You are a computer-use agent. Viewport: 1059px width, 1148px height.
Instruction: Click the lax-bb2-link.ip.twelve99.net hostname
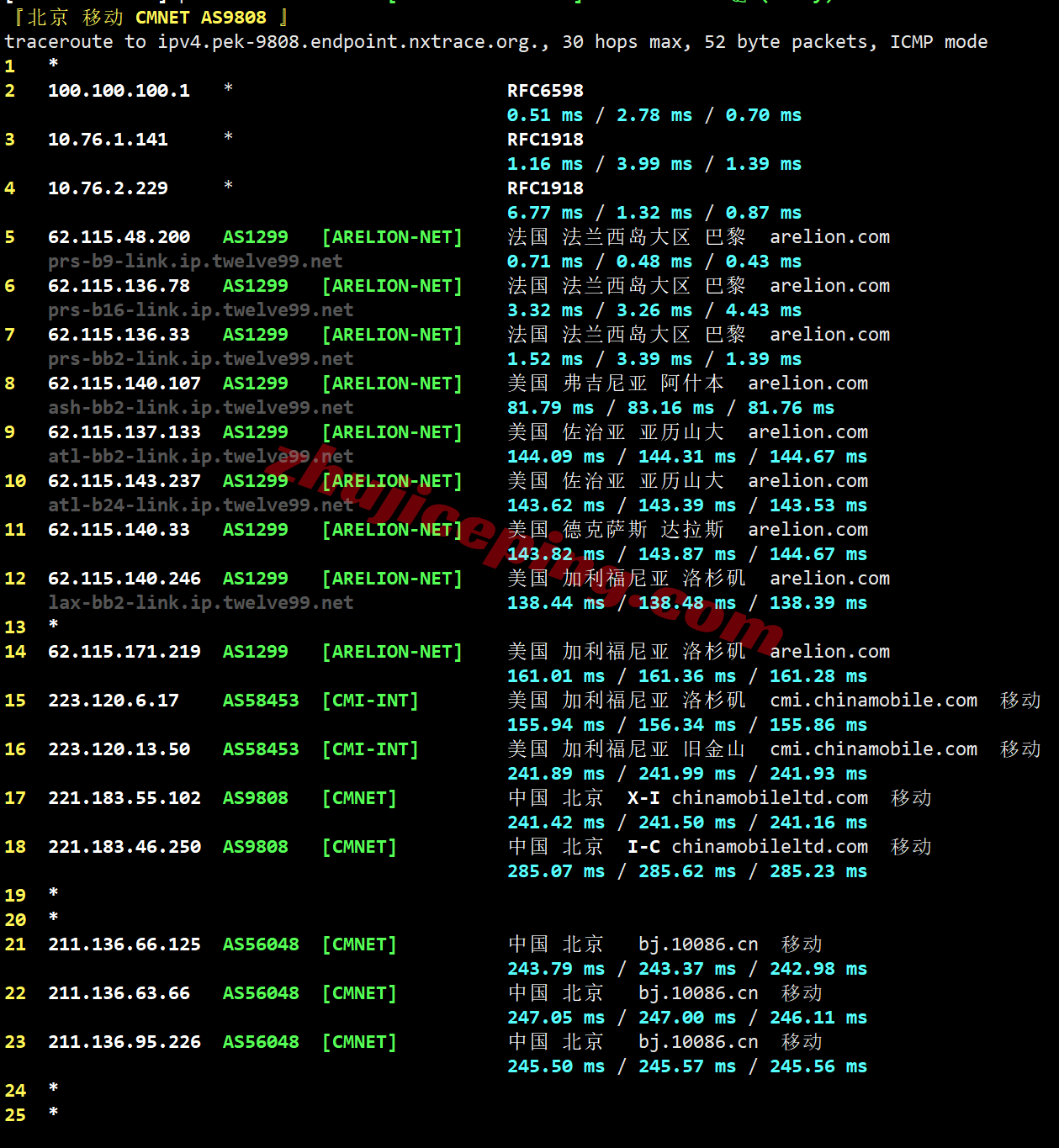click(200, 603)
